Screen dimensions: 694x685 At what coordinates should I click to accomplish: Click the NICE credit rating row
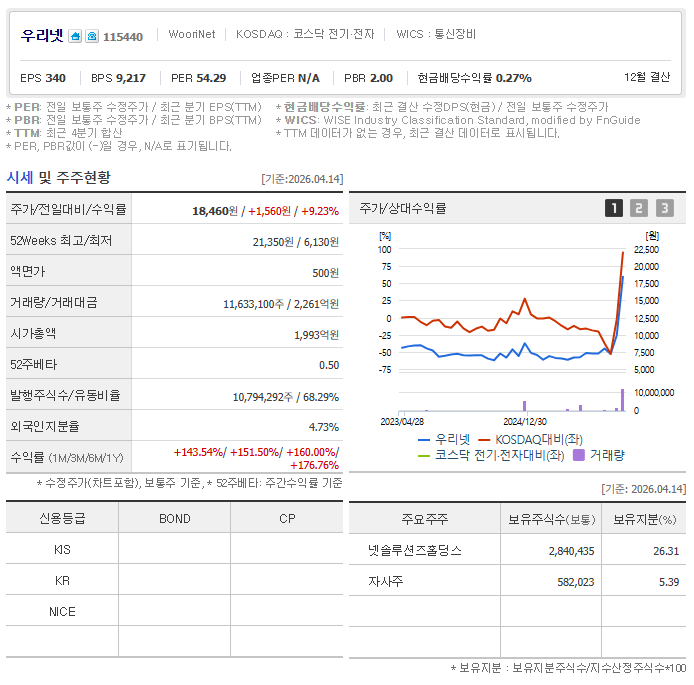coord(174,611)
